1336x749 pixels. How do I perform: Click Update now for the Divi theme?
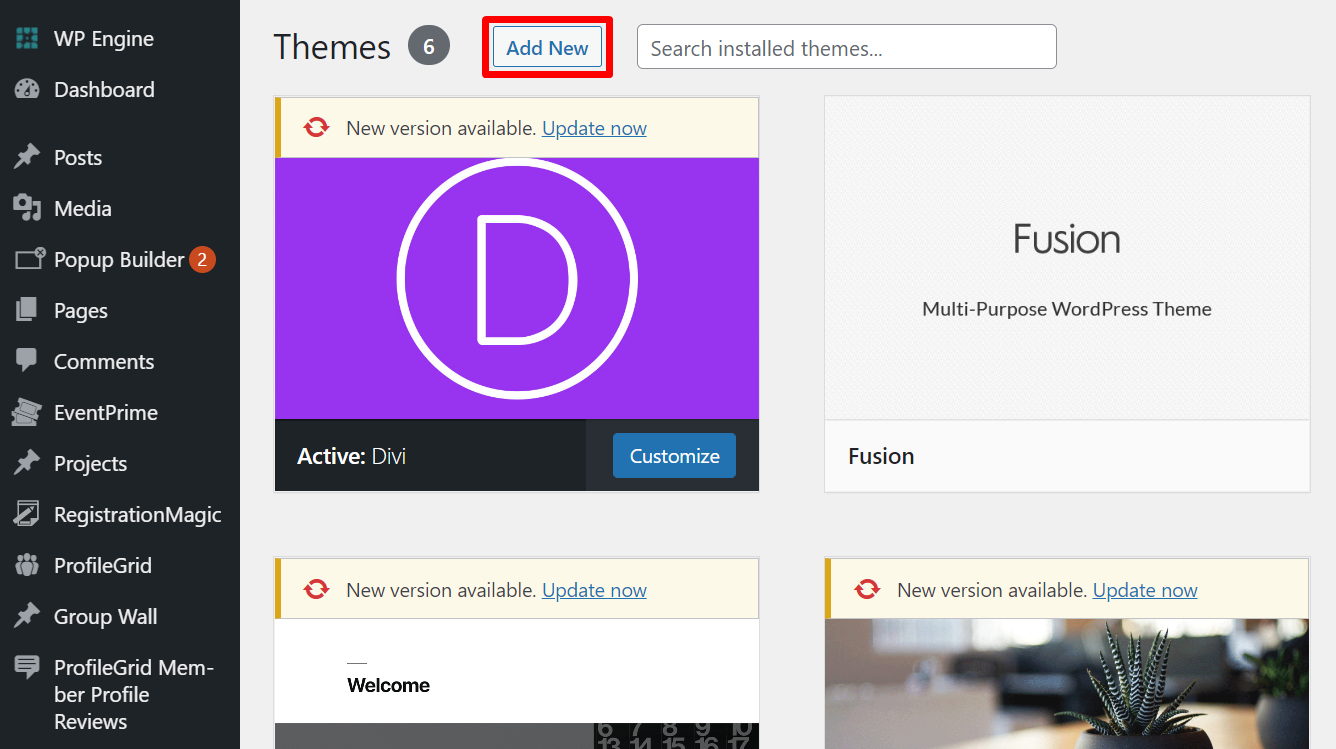click(x=594, y=128)
